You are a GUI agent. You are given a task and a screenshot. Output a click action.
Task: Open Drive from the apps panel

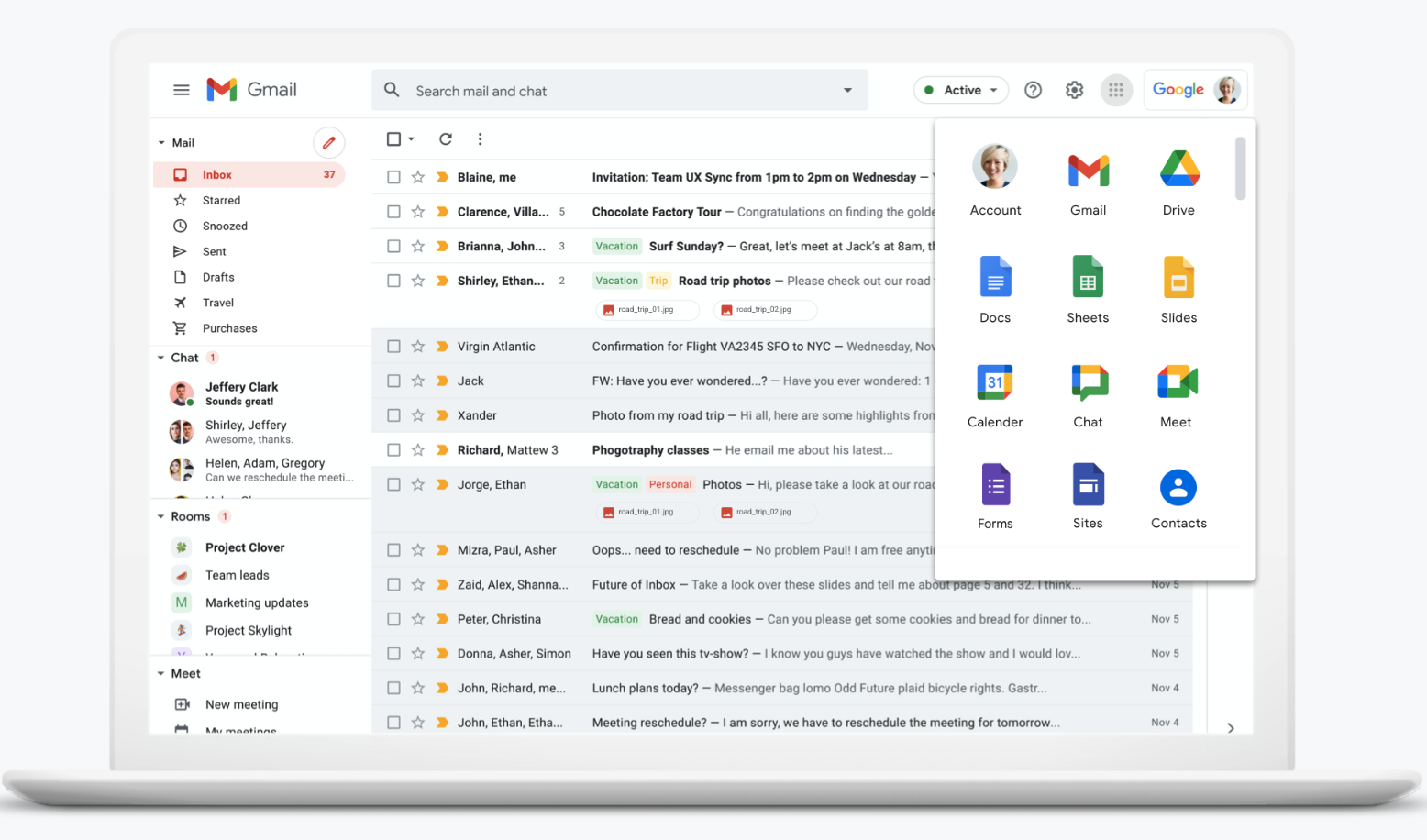[x=1178, y=182]
